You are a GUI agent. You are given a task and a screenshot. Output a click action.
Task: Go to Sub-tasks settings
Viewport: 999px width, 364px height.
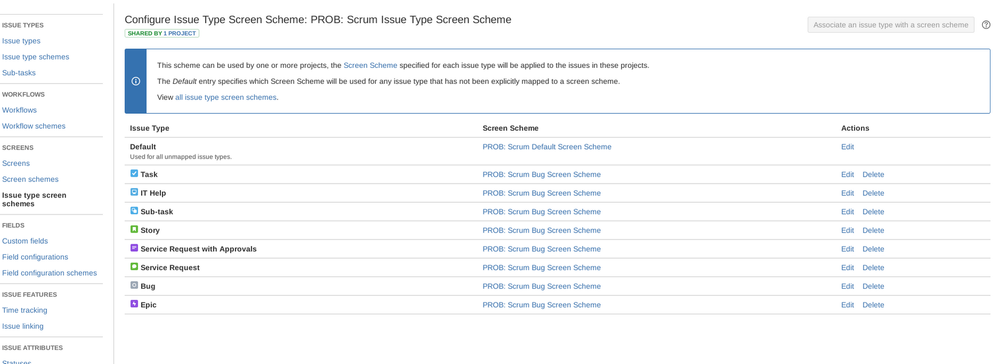pos(19,73)
